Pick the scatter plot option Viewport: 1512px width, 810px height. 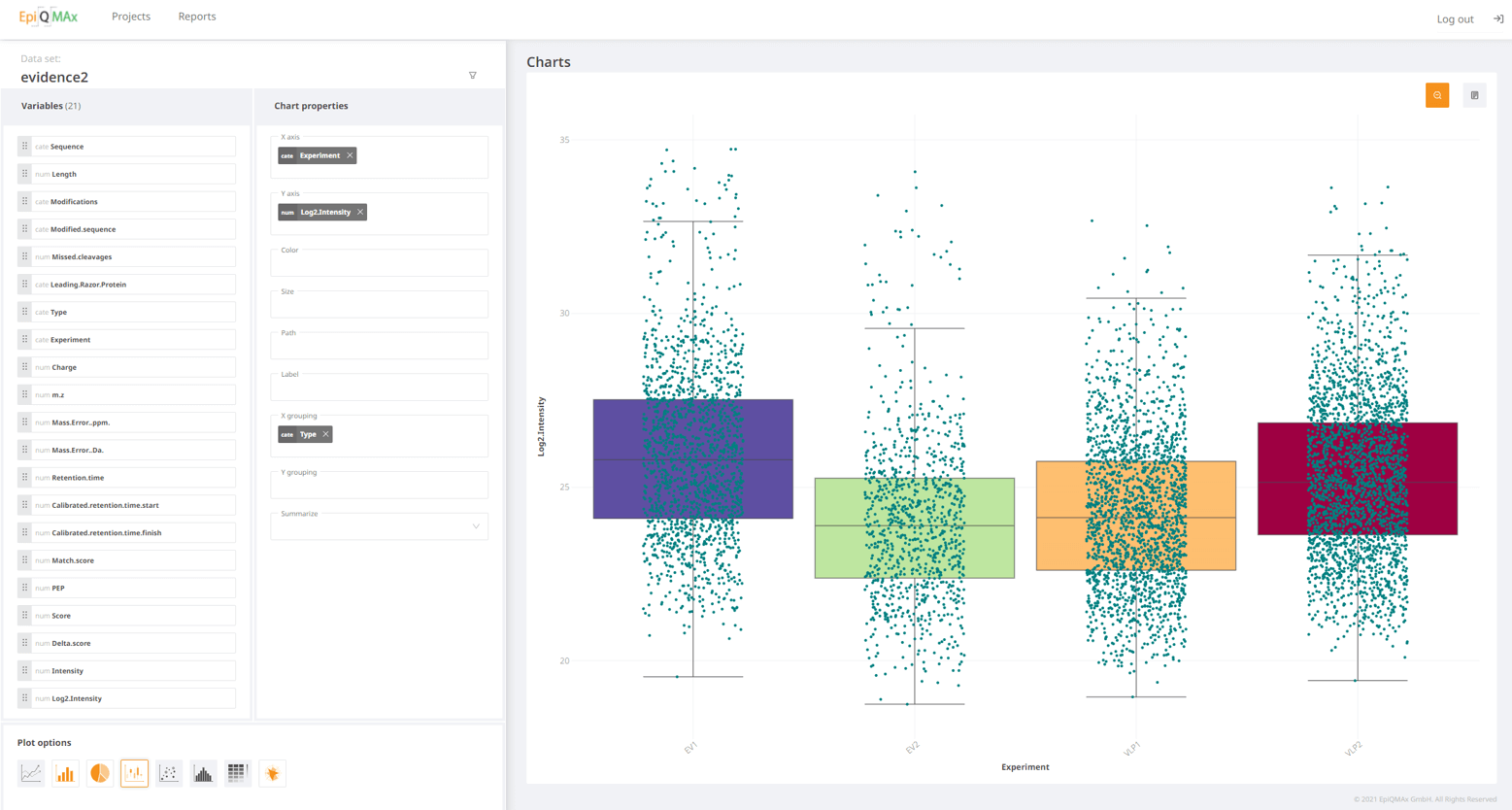pyautogui.click(x=169, y=773)
